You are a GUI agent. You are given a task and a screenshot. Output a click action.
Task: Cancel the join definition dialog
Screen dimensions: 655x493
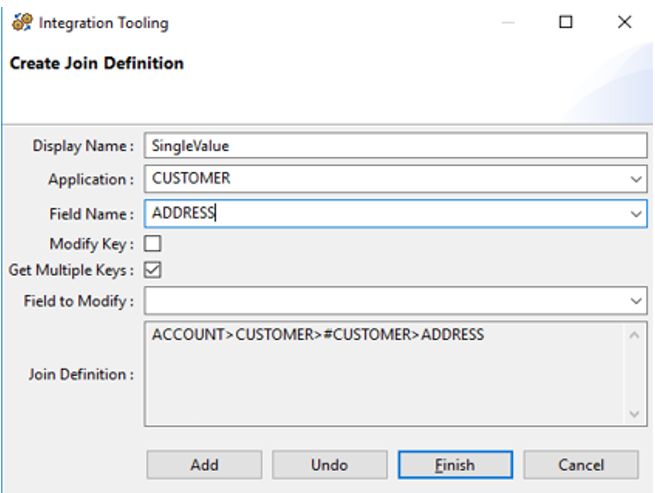pos(580,464)
